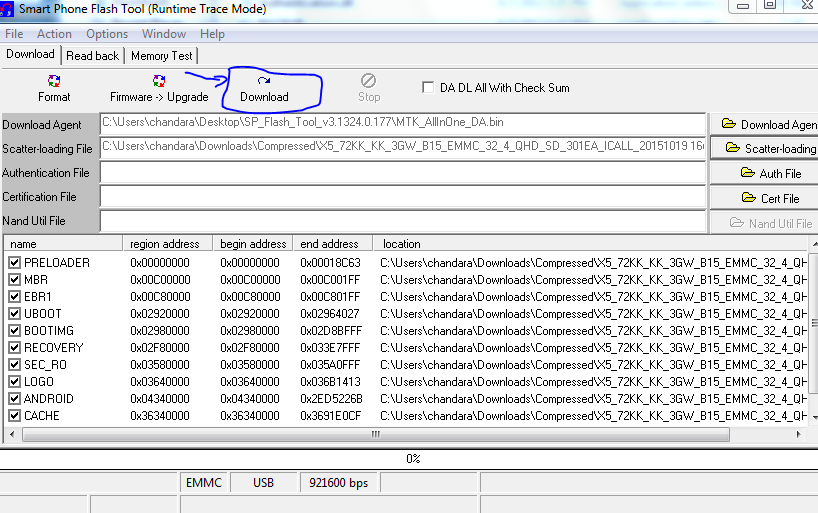Click the Download toolbar button
This screenshot has height=513, width=818.
pyautogui.click(x=264, y=89)
